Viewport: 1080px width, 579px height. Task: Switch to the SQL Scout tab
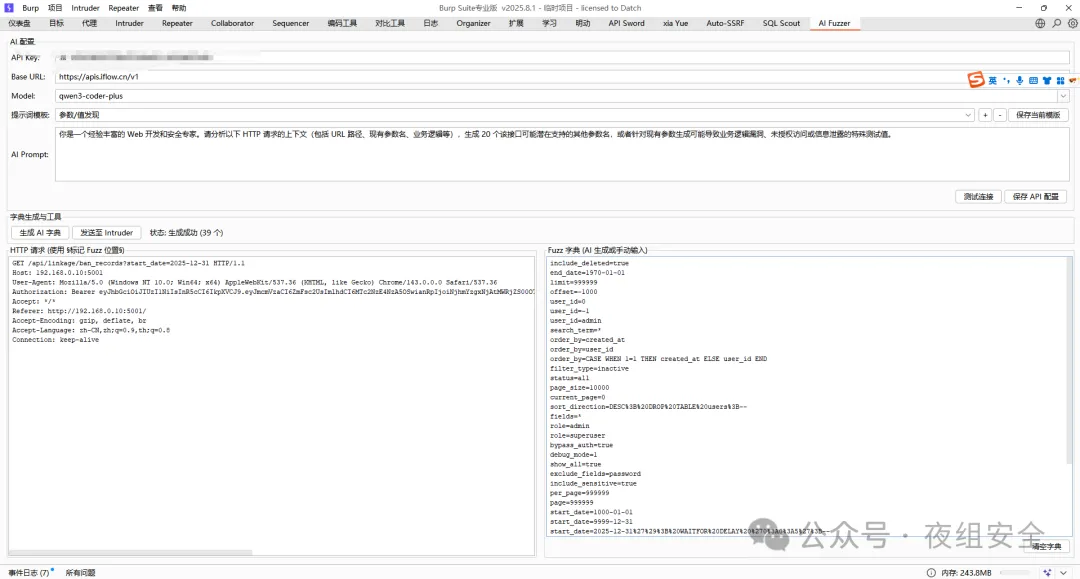coord(781,23)
